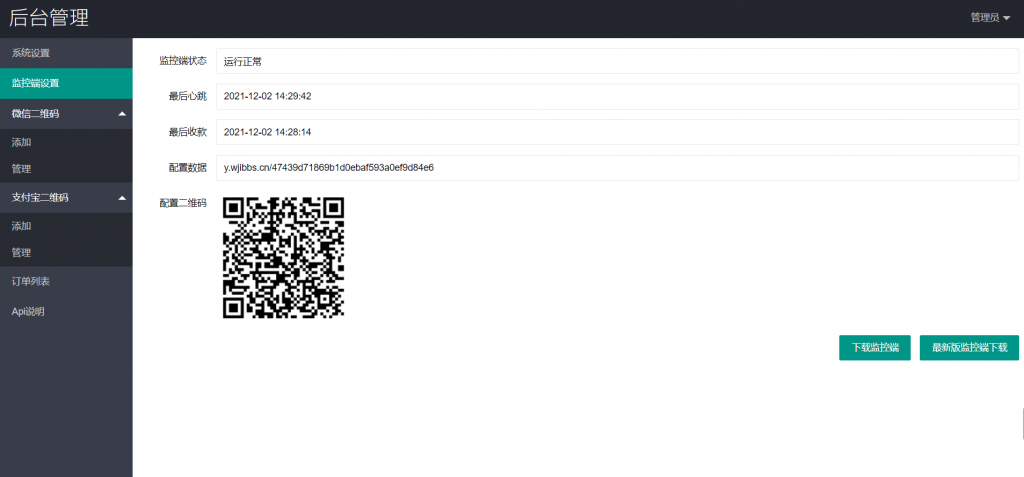Click the 监控端状态 label
The height and width of the screenshot is (477, 1024).
tap(184, 61)
